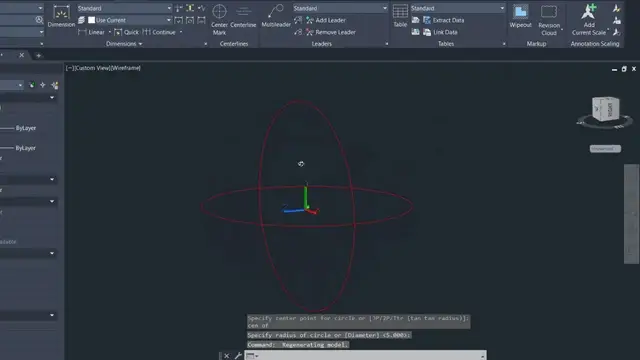The height and width of the screenshot is (360, 640).
Task: Click the top annotation scale icon right of Add Current Scale
Action: coord(617,8)
